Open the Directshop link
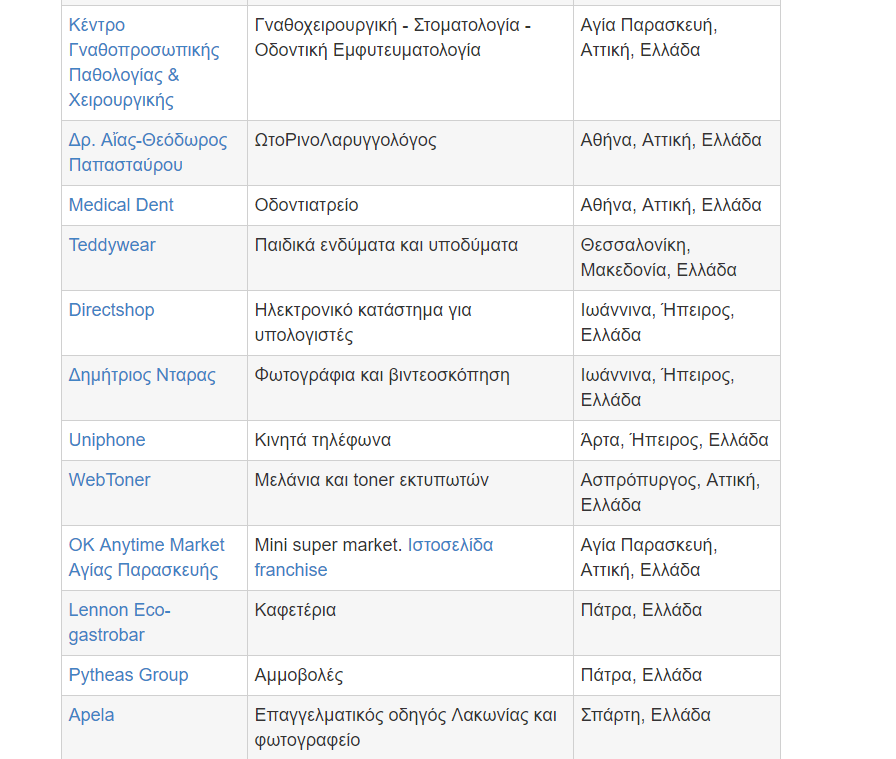Screen dimensions: 896x759 [111, 310]
